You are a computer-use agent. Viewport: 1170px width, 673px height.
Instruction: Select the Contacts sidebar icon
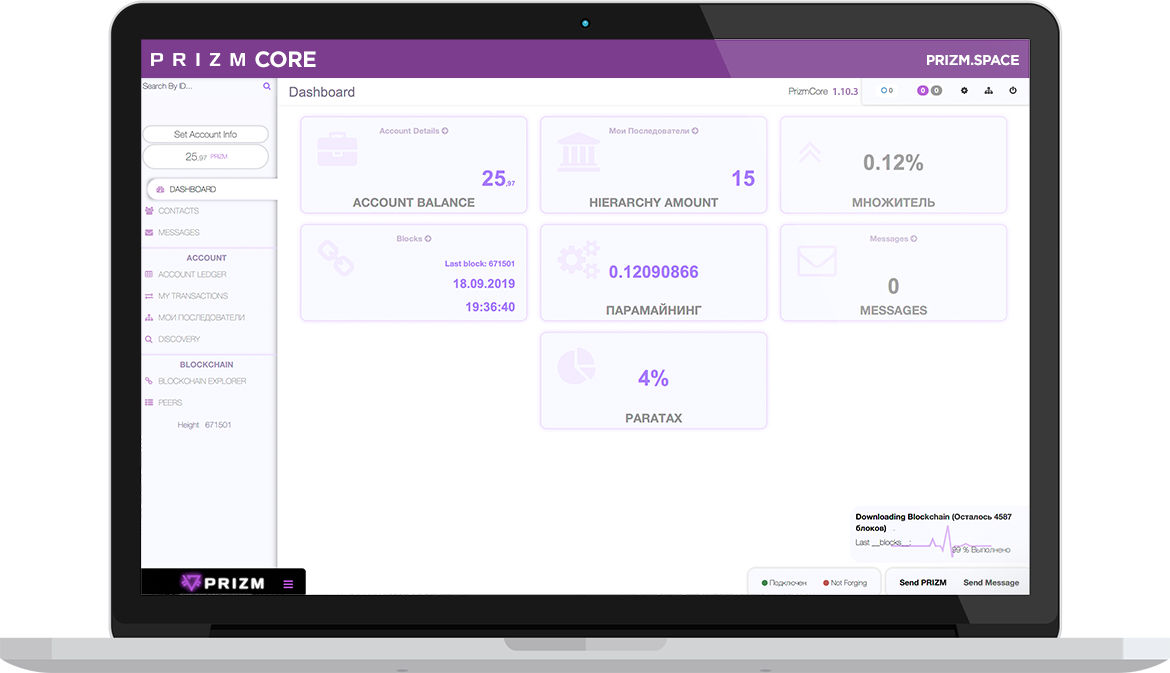(148, 211)
